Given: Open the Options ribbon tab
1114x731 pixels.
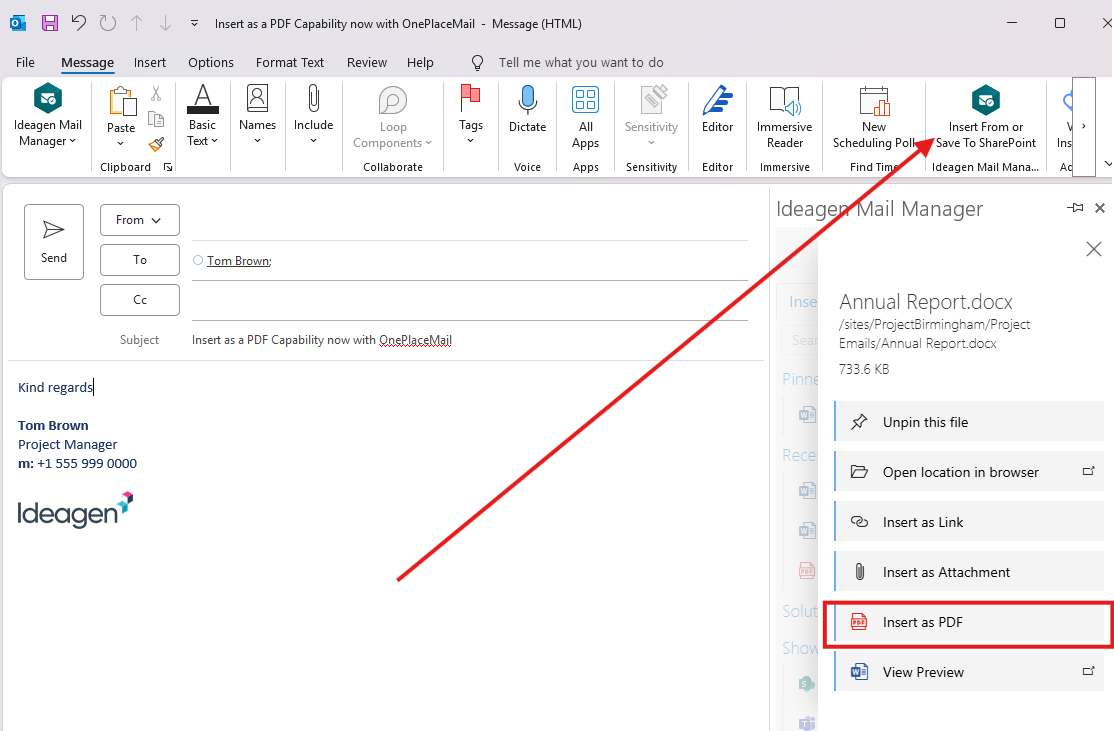Looking at the screenshot, I should tap(211, 63).
